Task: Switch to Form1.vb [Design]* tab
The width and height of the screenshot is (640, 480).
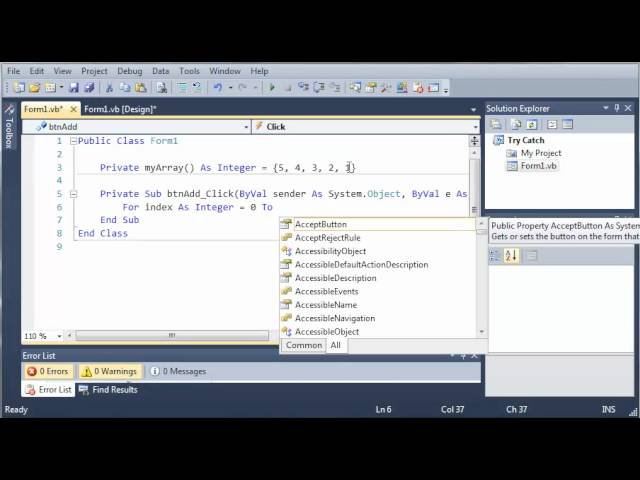Action: pos(119,109)
